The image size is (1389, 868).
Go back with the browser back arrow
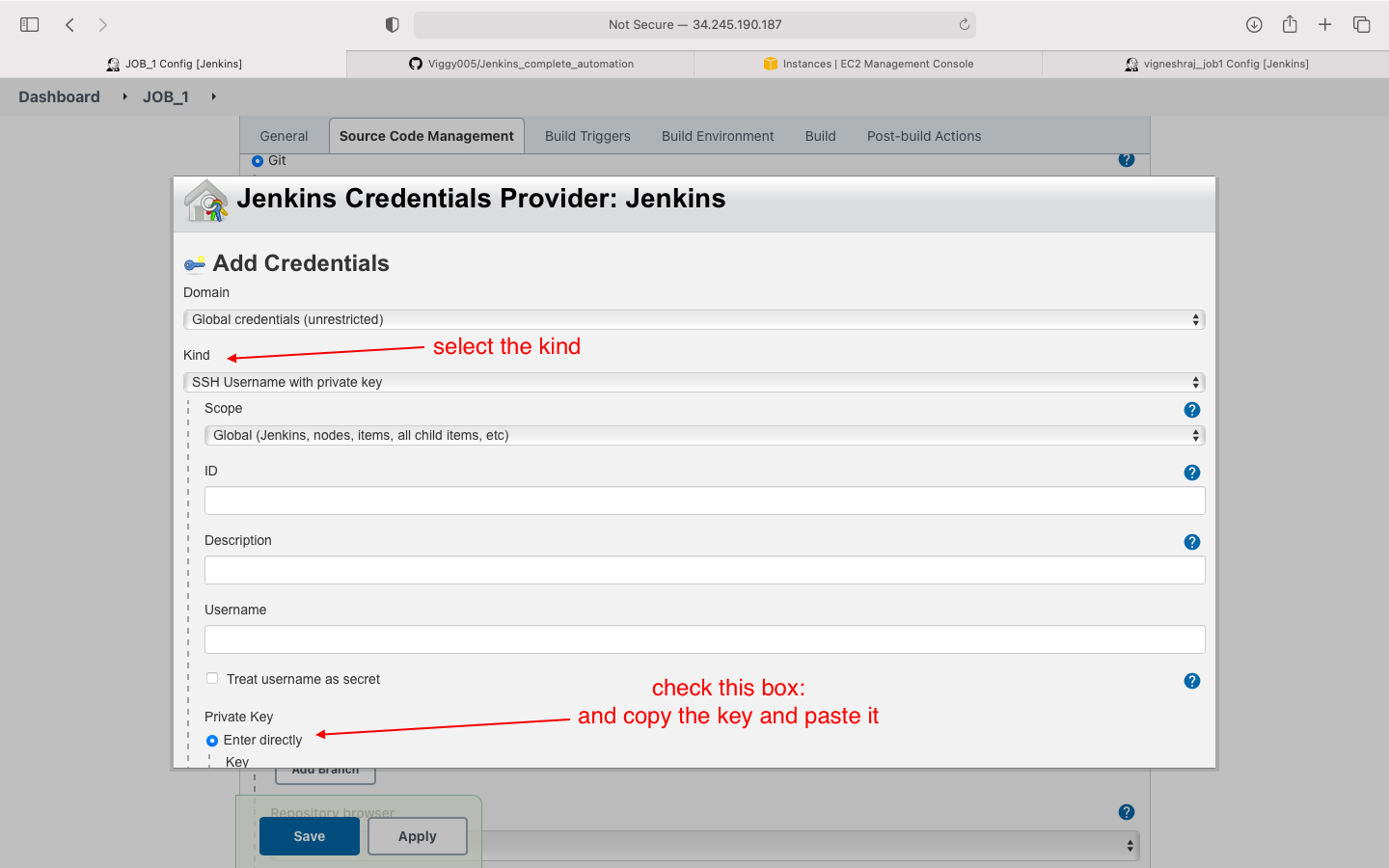69,25
